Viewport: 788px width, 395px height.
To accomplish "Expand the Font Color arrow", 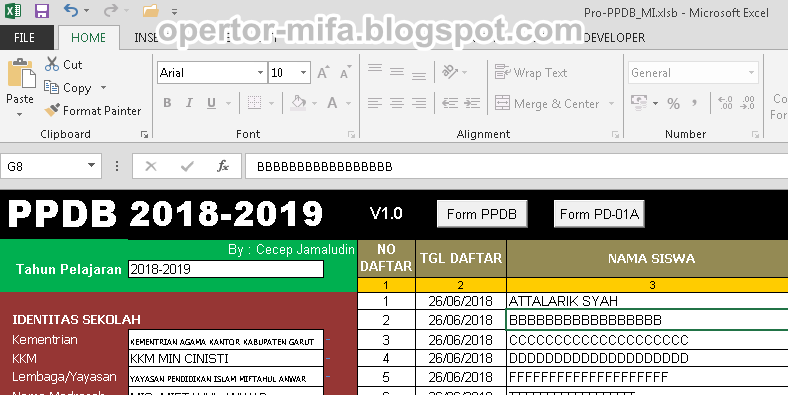I will pyautogui.click(x=349, y=104).
